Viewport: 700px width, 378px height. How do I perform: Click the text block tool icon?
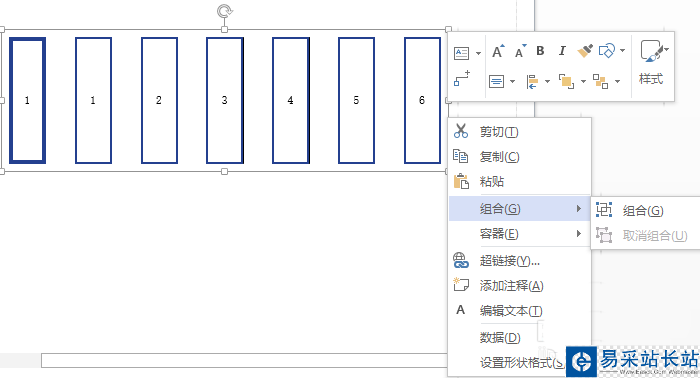(461, 53)
